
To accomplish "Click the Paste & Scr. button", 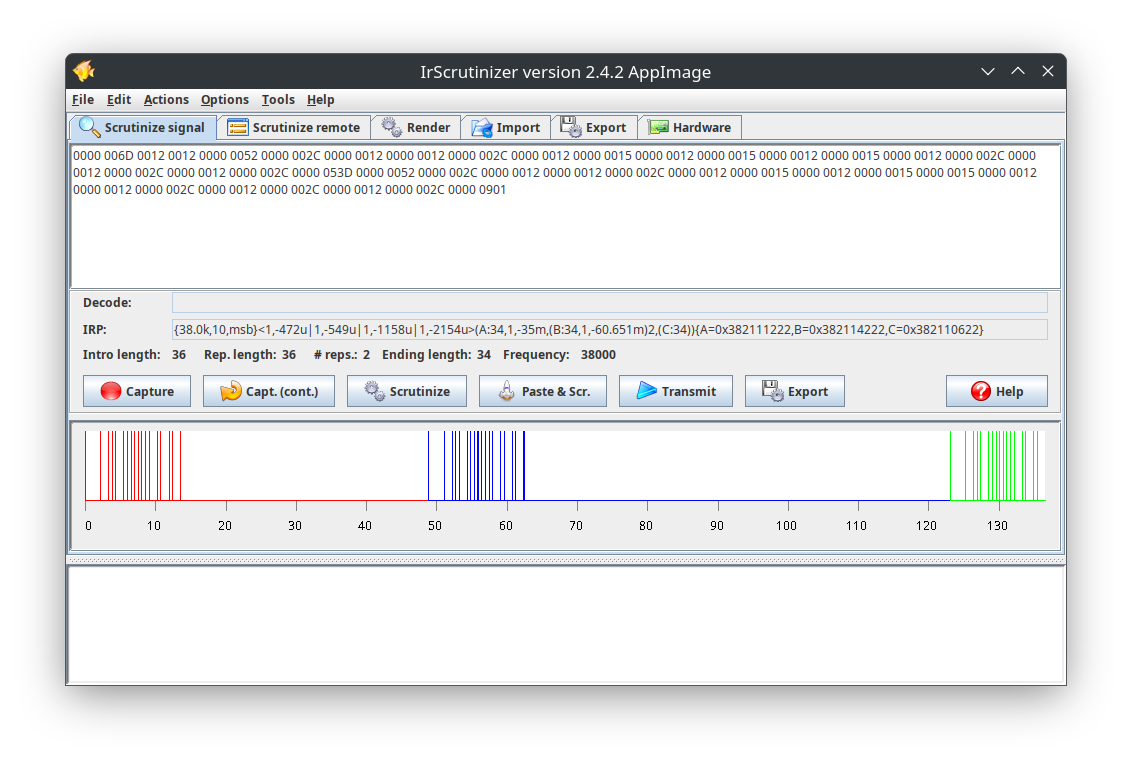I will [543, 391].
